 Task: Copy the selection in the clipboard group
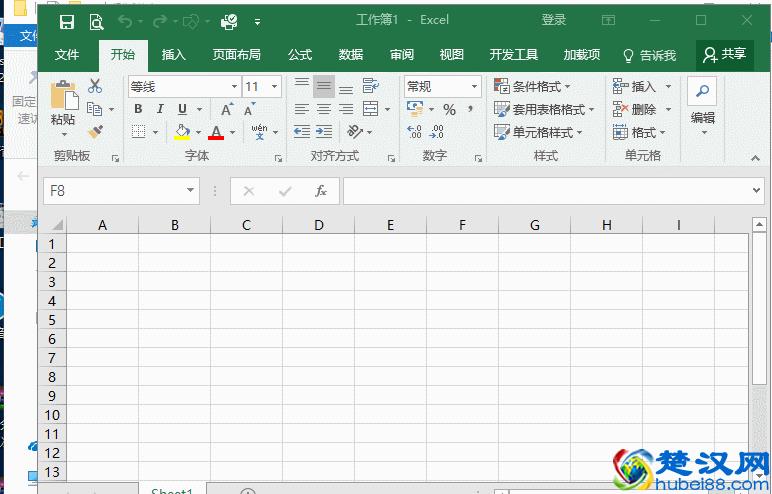(94, 109)
